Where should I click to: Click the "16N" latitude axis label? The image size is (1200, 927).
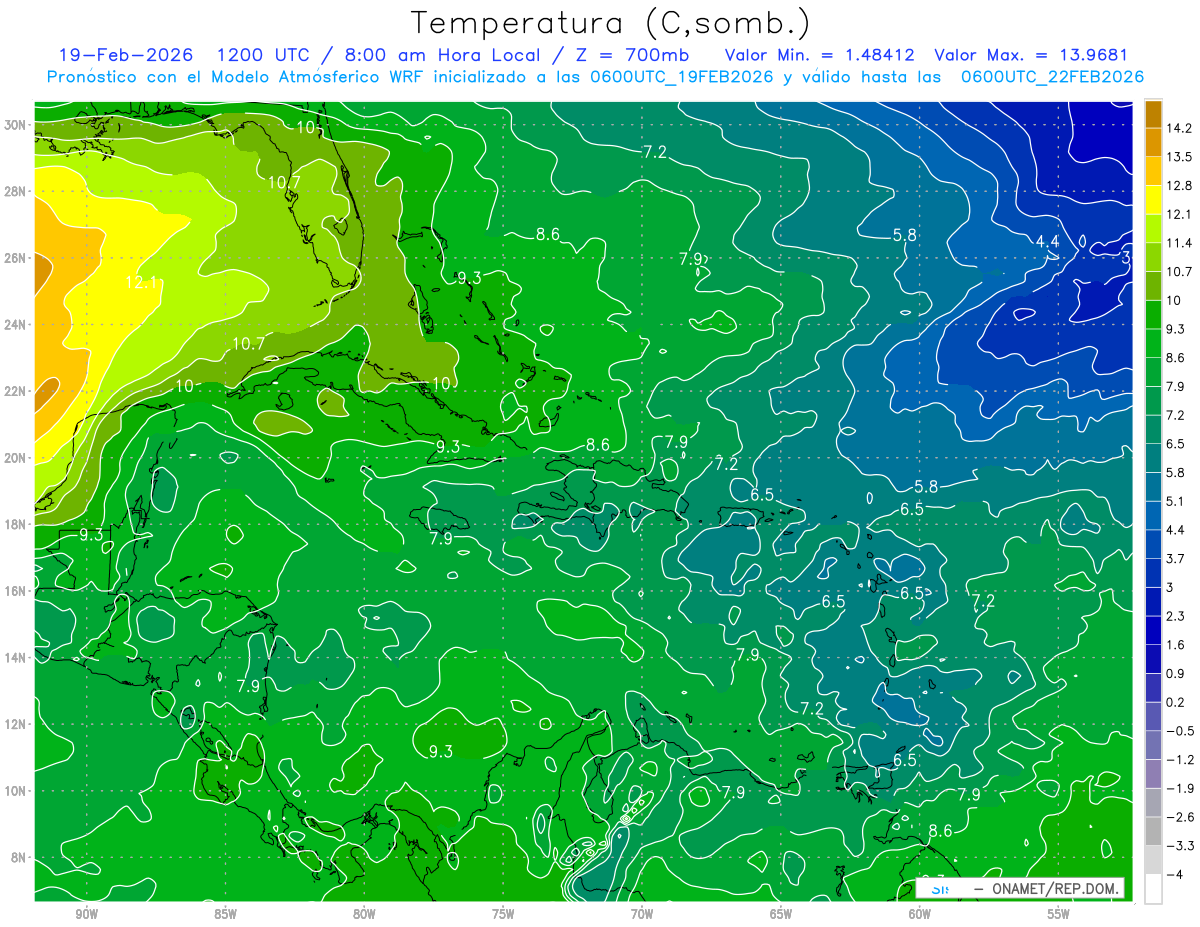click(17, 590)
